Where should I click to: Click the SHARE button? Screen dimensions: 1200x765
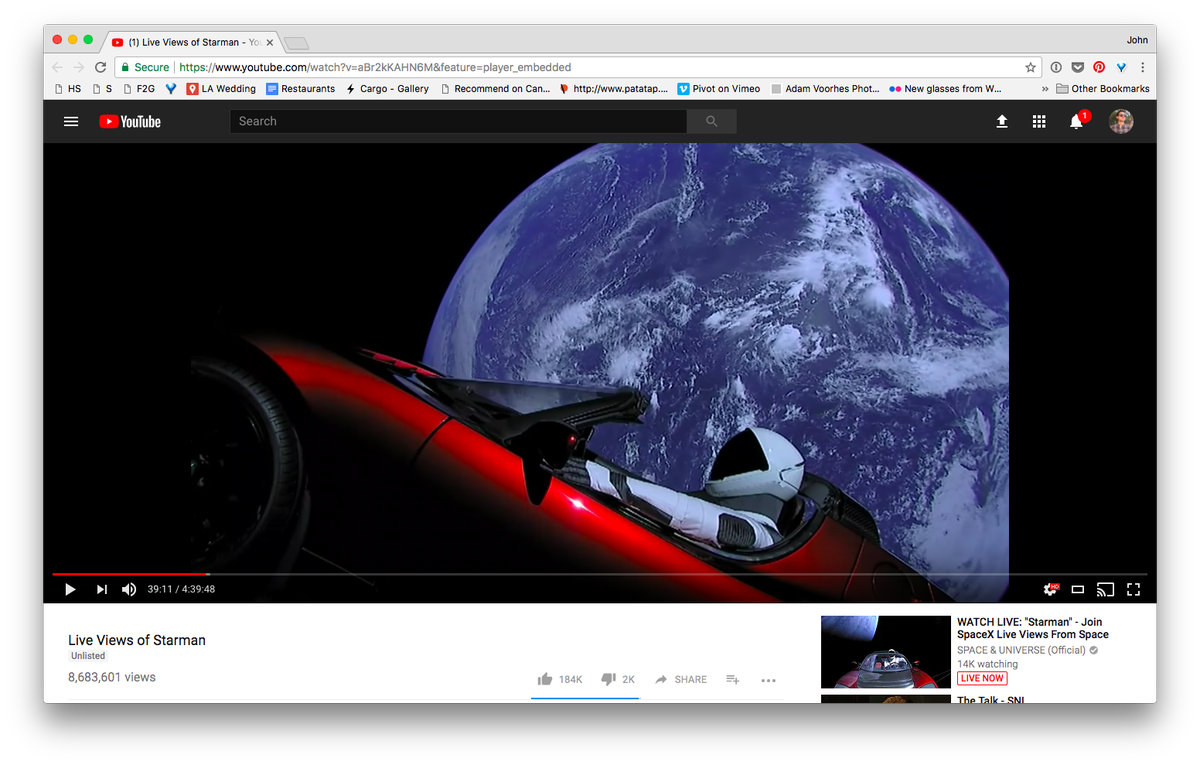coord(681,679)
